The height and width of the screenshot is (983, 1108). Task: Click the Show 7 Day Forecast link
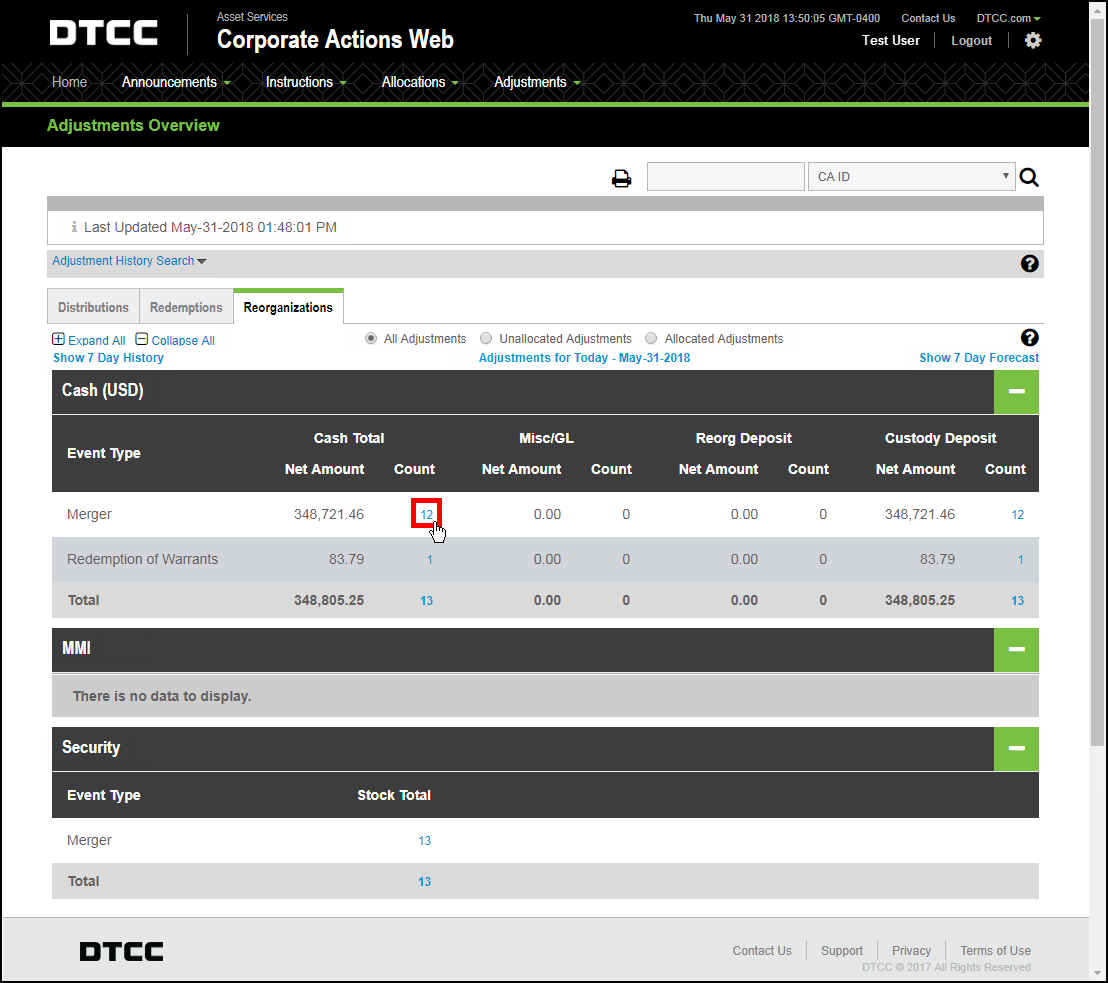click(x=978, y=358)
